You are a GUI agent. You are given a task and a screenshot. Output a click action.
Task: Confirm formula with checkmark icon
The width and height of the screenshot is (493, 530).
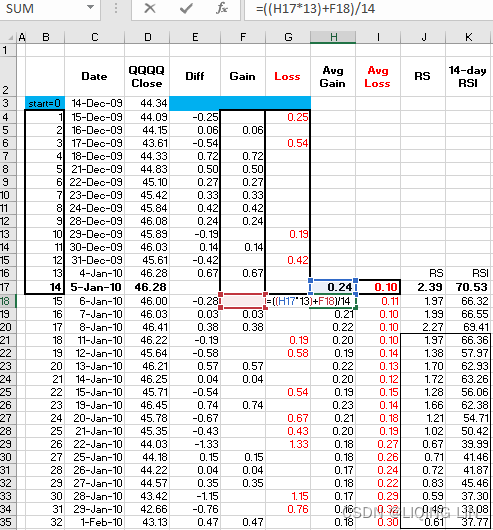[186, 8]
